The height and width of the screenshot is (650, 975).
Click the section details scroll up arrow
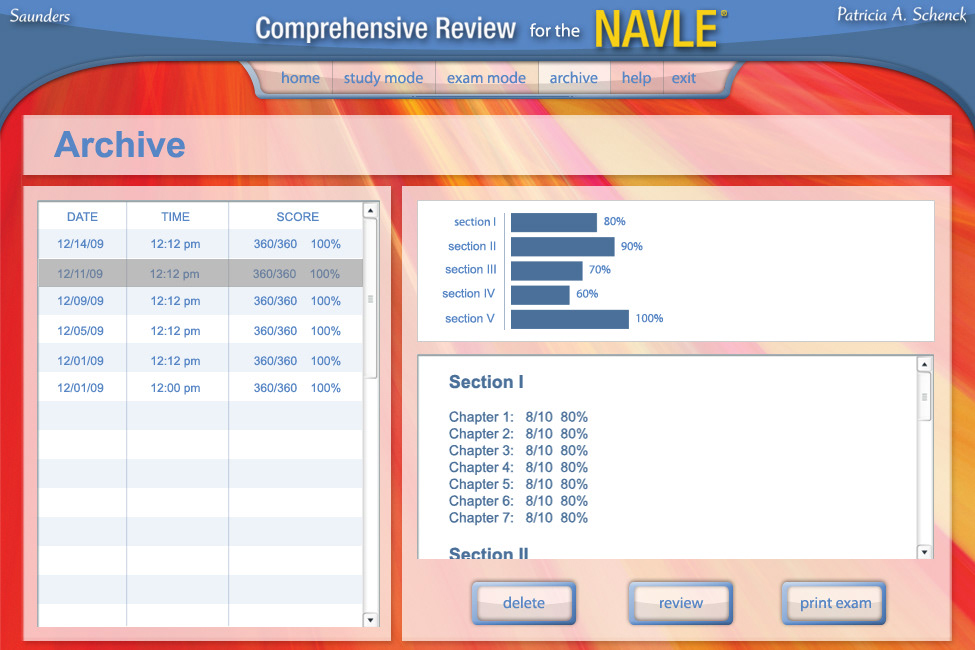tap(925, 364)
